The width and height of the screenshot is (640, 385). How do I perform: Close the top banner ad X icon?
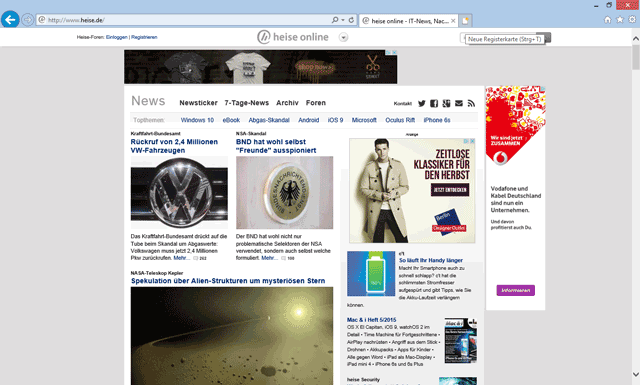click(394, 53)
